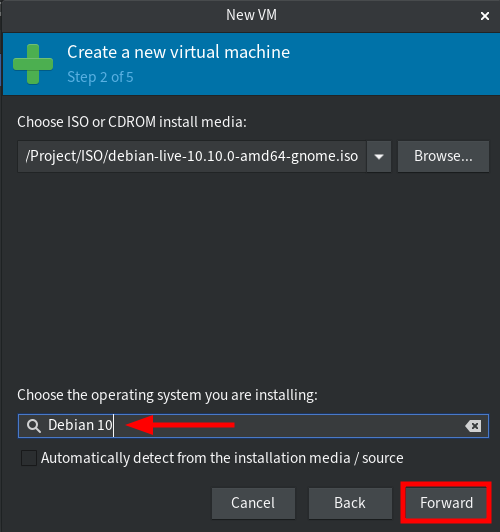Cancel the virtual machine creation
The image size is (500, 532).
pos(253,503)
